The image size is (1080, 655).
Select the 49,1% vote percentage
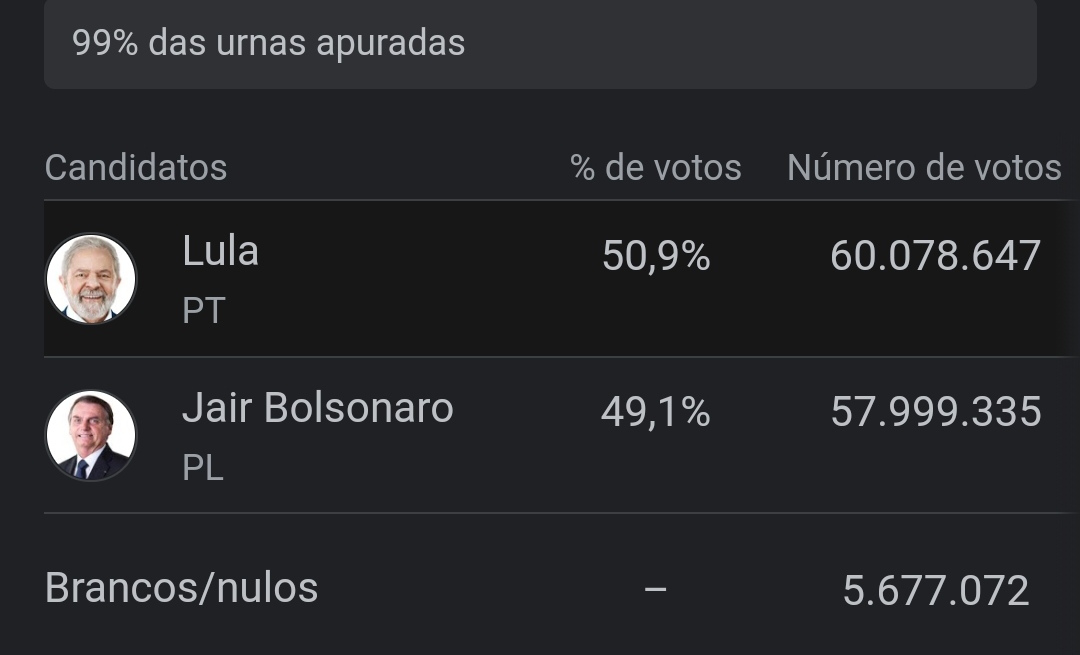point(655,413)
